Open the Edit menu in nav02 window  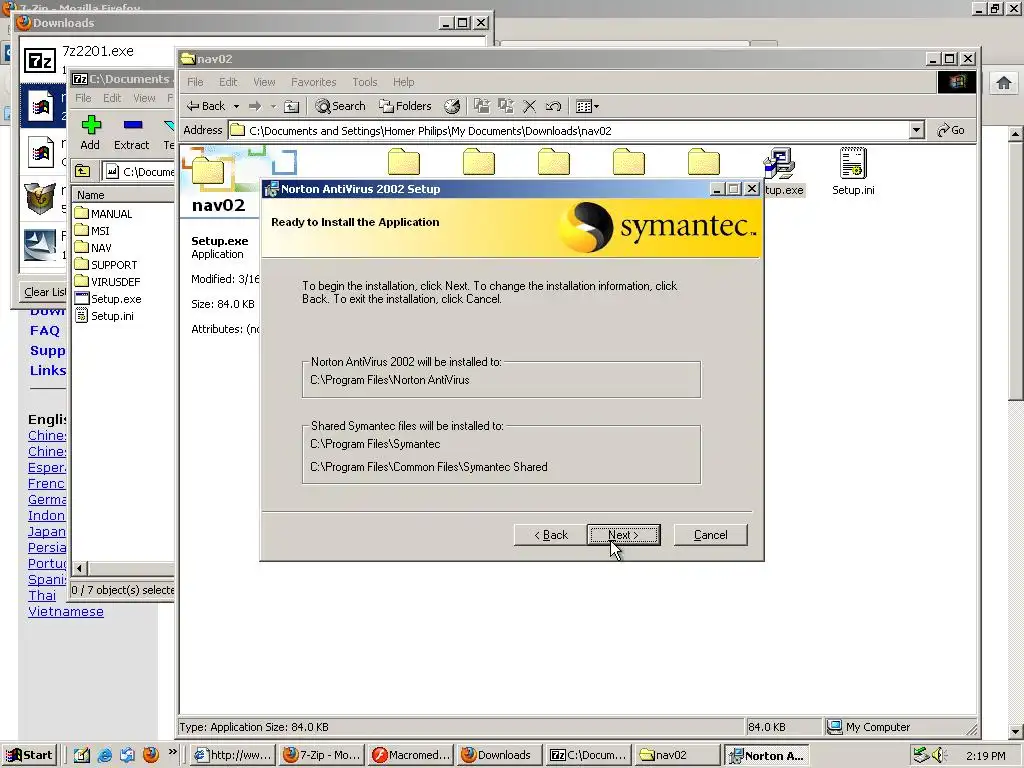click(228, 82)
